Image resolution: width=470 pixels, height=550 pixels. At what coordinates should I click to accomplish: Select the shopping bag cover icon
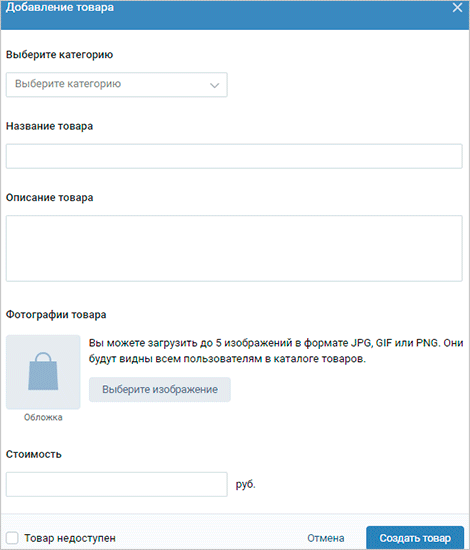click(x=43, y=372)
